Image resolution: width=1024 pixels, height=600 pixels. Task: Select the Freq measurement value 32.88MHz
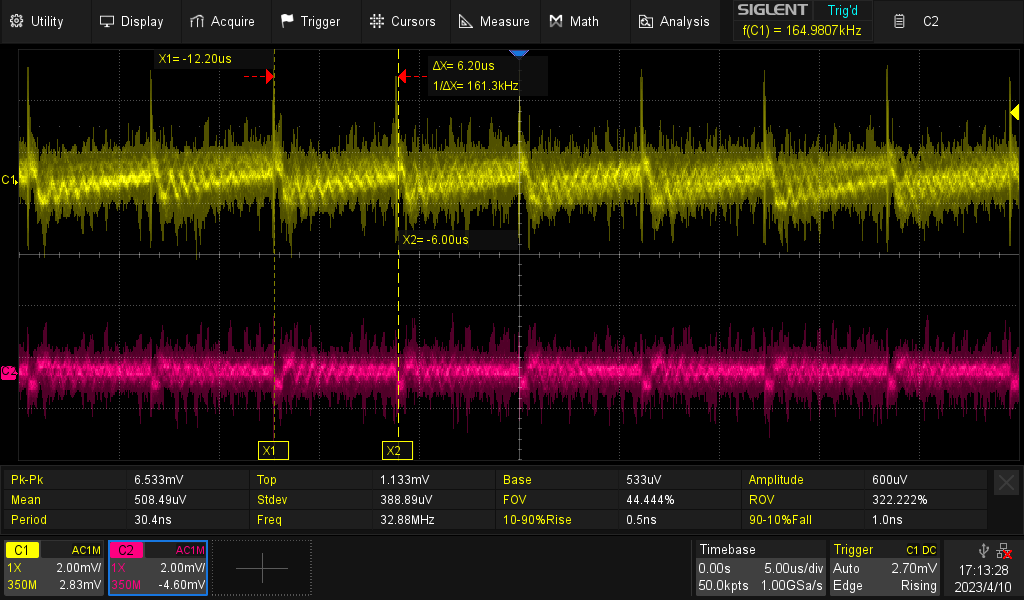tap(407, 520)
